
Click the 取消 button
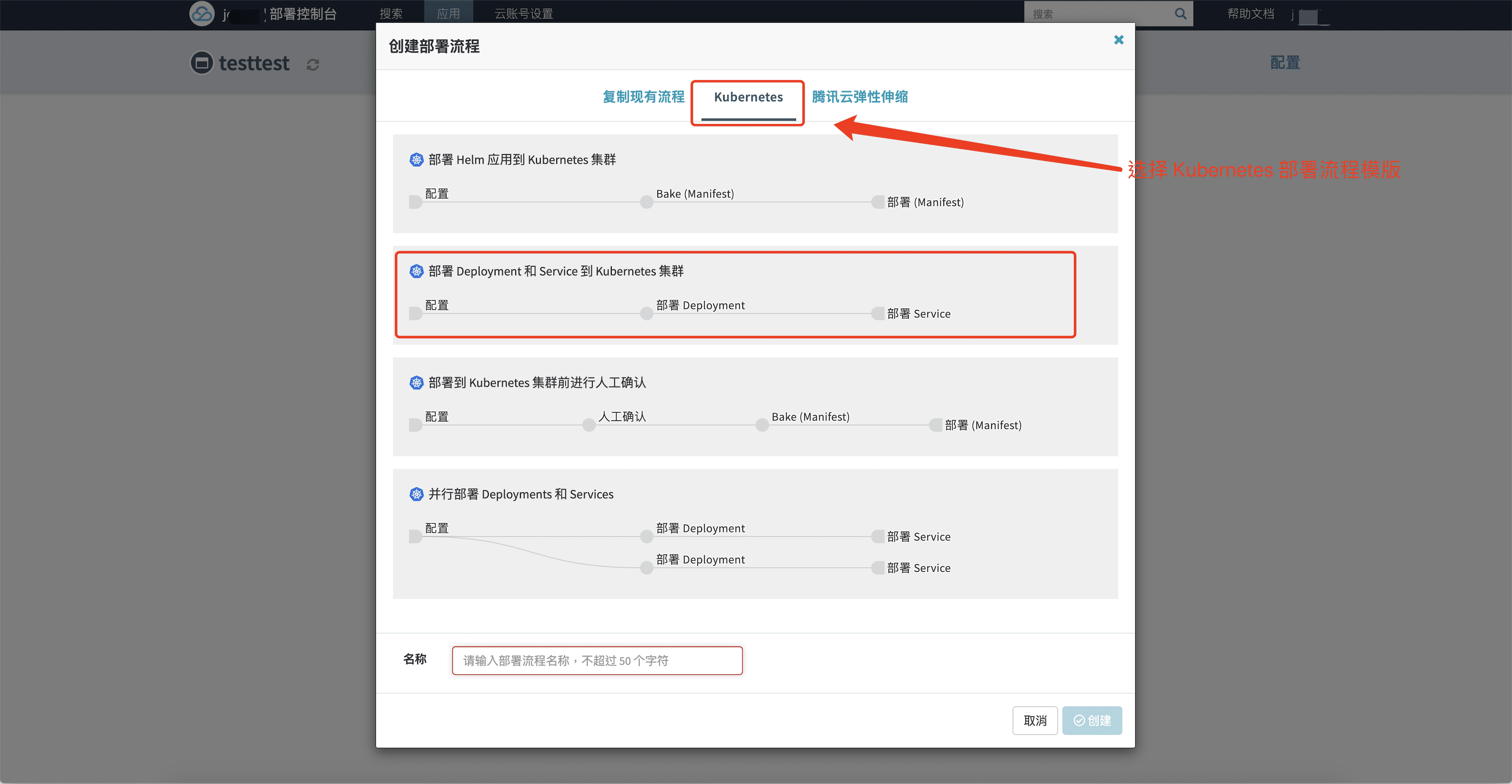pyautogui.click(x=1035, y=721)
